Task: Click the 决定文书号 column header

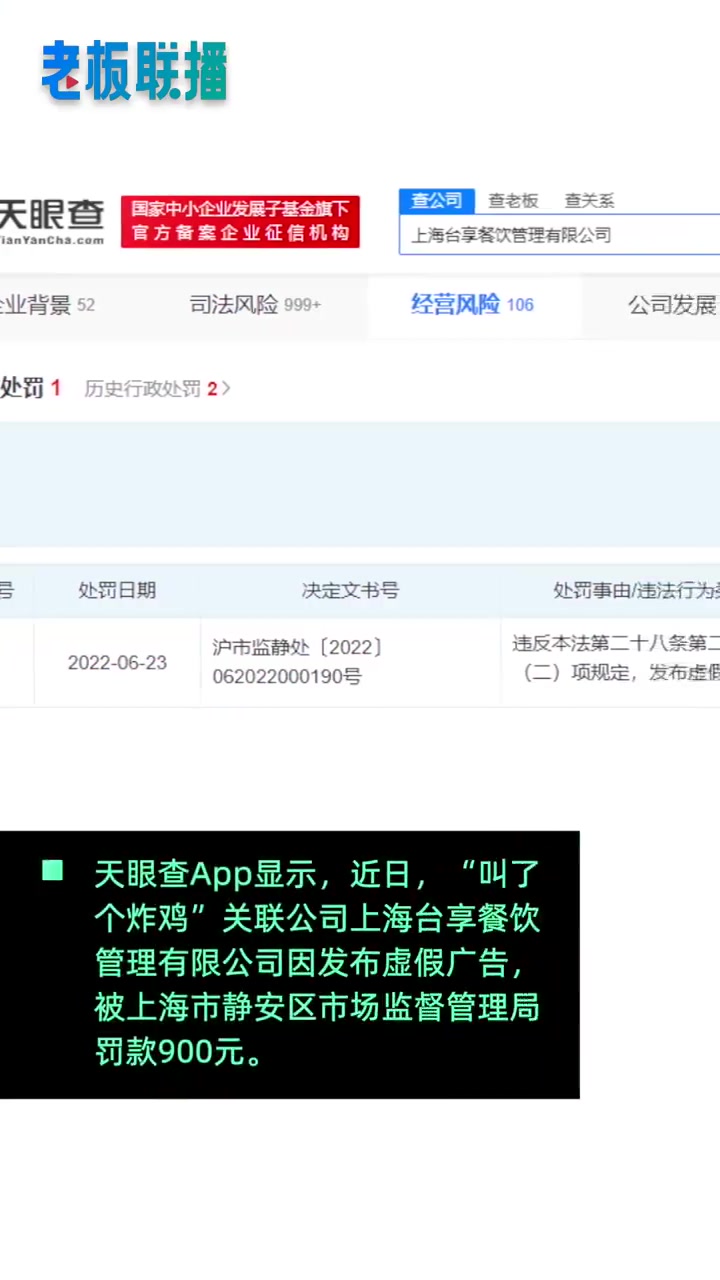Action: (350, 590)
